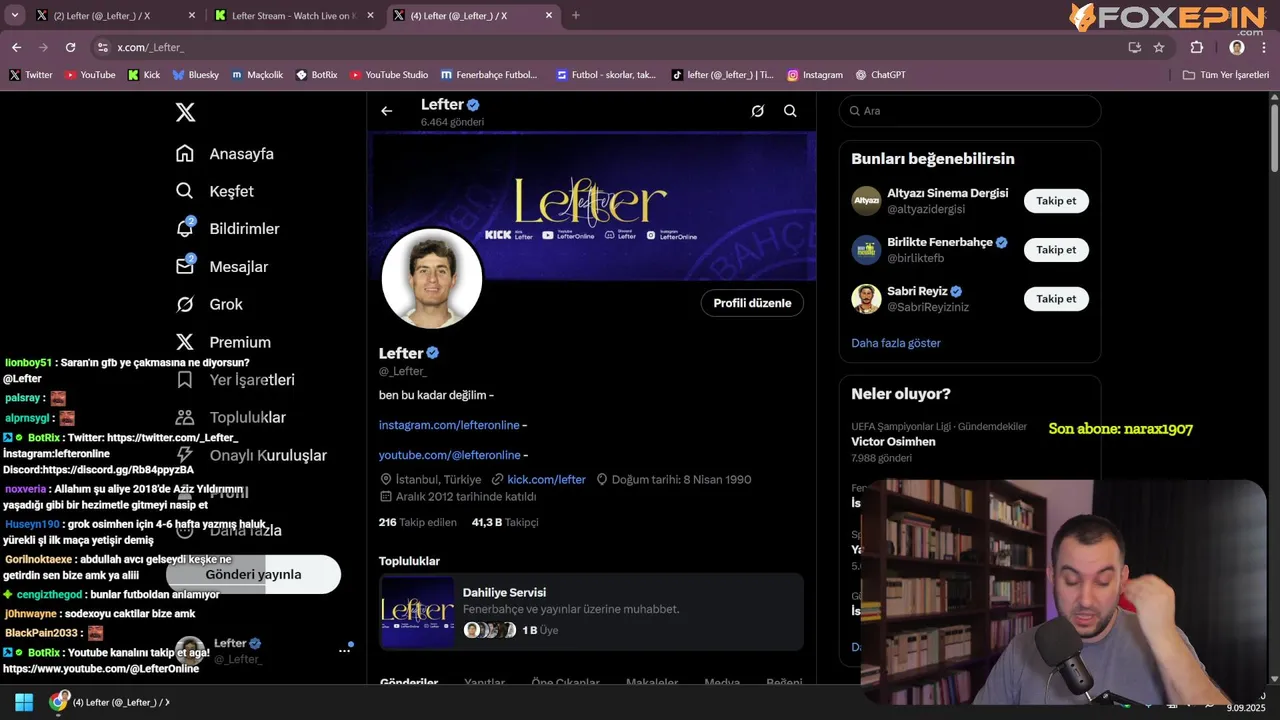The image size is (1280, 720).
Task: Open Premium X icon in sidebar
Action: pyautogui.click(x=185, y=342)
